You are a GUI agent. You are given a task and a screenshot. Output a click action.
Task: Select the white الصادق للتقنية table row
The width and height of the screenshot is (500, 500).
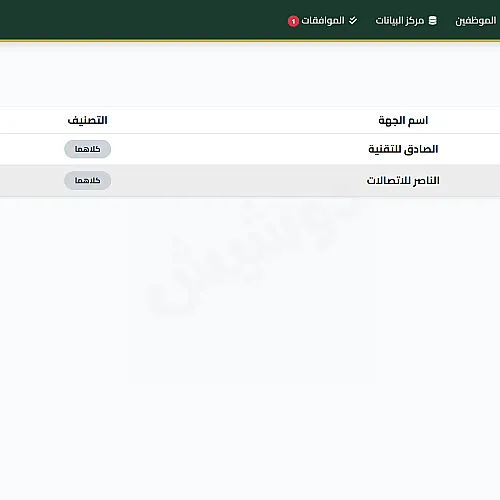[250, 149]
